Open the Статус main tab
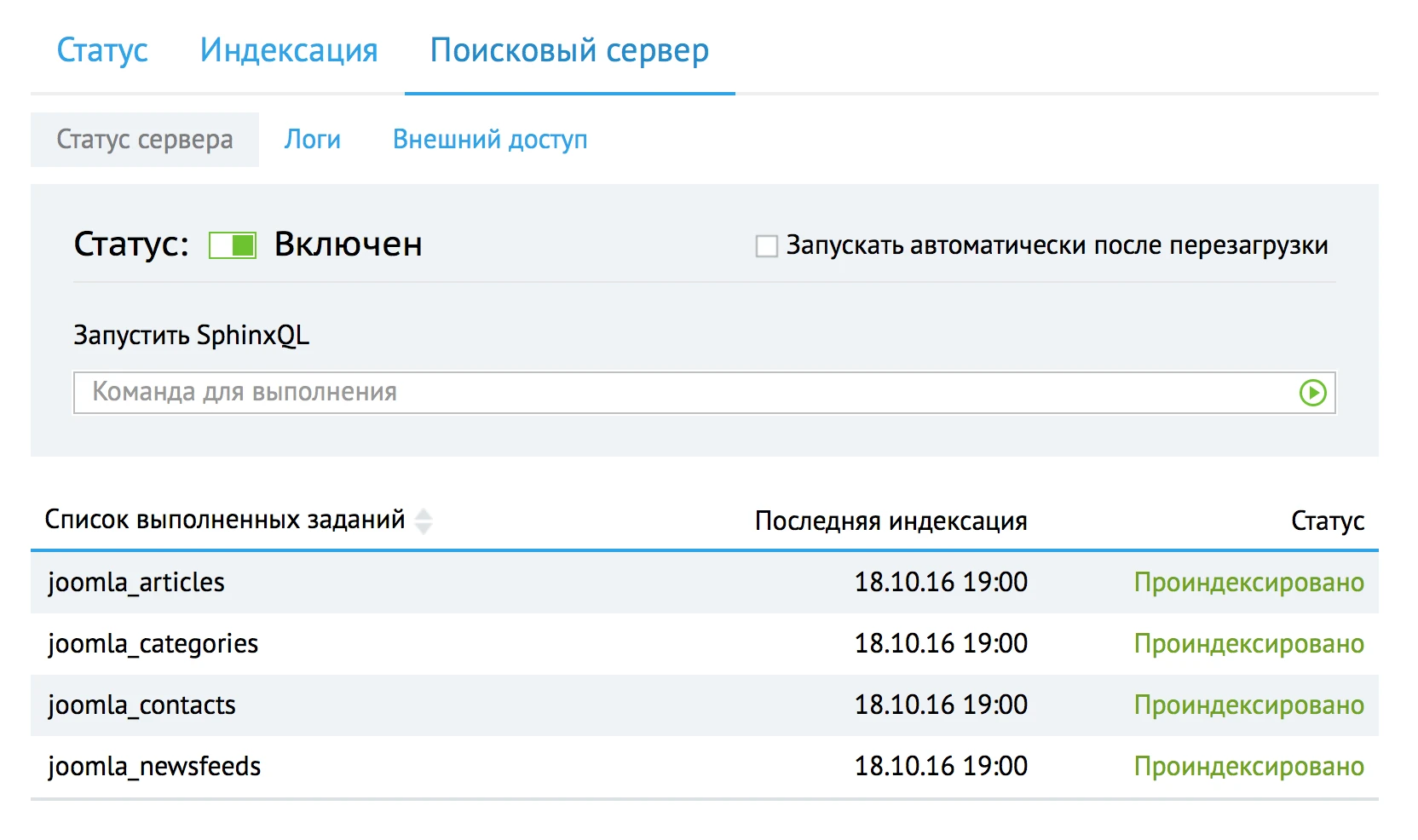The height and width of the screenshot is (840, 1418). coord(102,50)
